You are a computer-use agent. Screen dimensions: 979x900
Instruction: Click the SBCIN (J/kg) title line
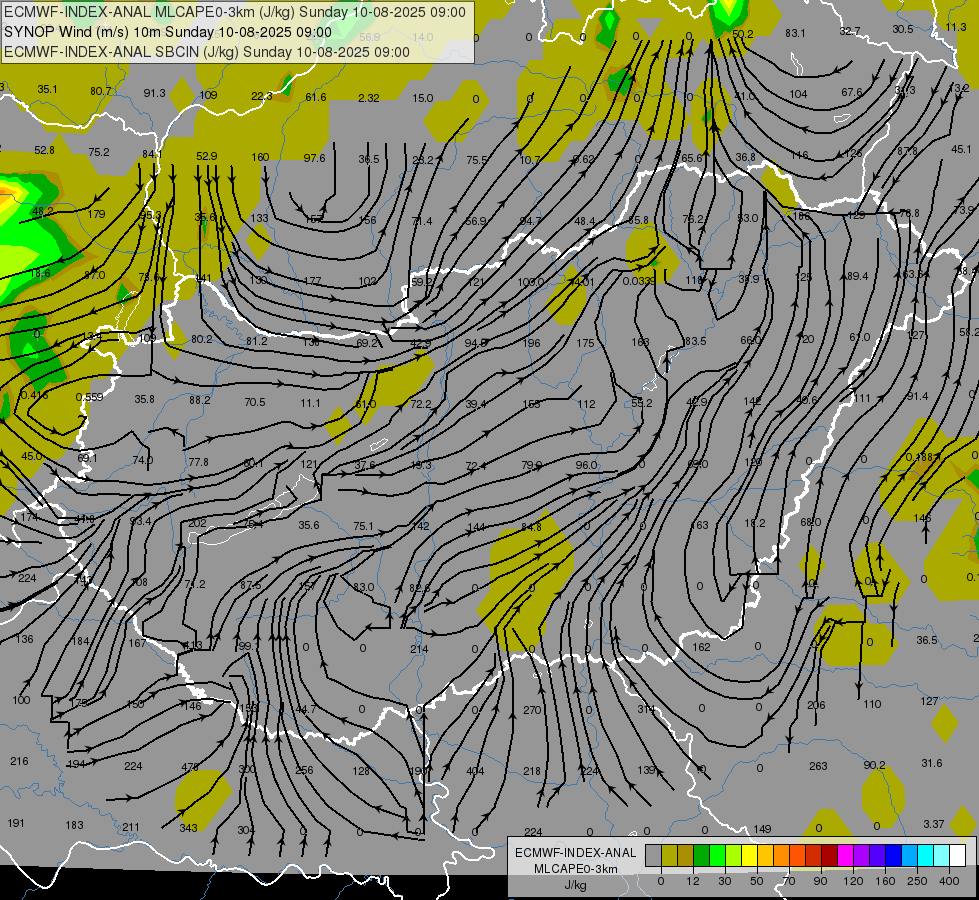[207, 52]
